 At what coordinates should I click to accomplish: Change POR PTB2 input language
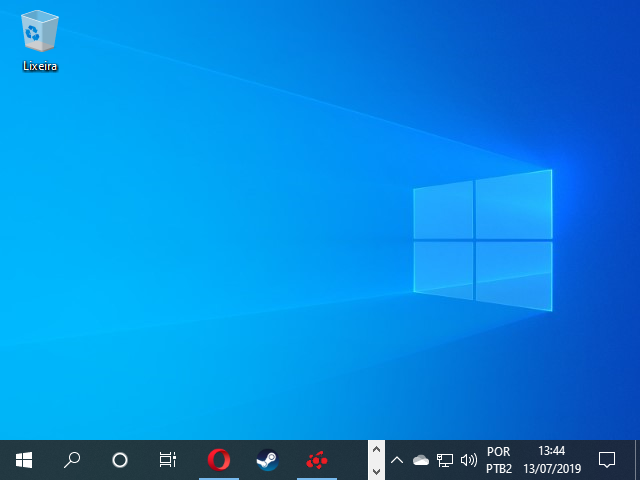click(x=499, y=460)
